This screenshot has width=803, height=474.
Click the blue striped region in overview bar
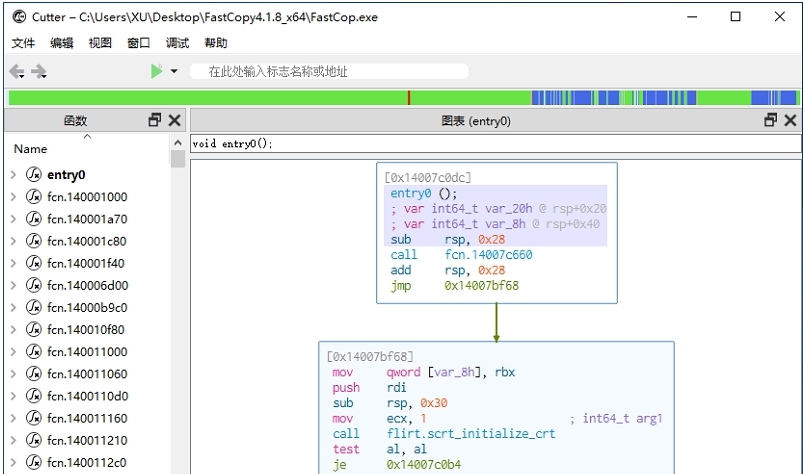point(614,97)
